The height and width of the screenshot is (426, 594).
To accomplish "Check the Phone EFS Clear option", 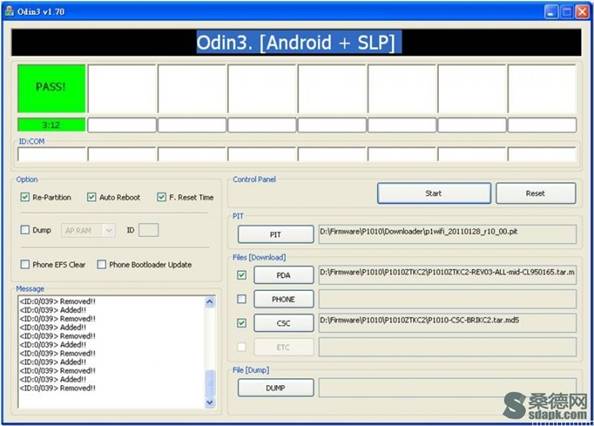I will pyautogui.click(x=25, y=264).
